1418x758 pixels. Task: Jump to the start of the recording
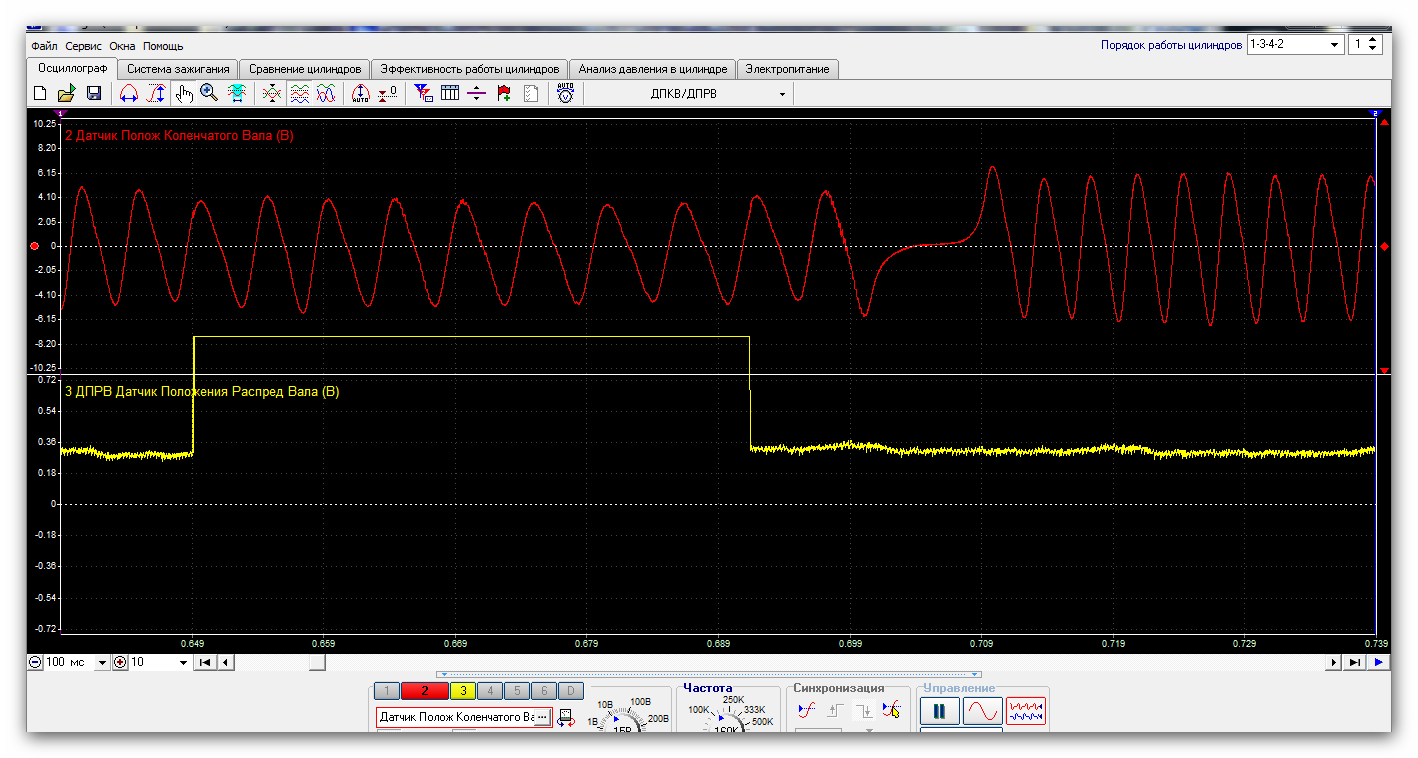click(x=205, y=662)
